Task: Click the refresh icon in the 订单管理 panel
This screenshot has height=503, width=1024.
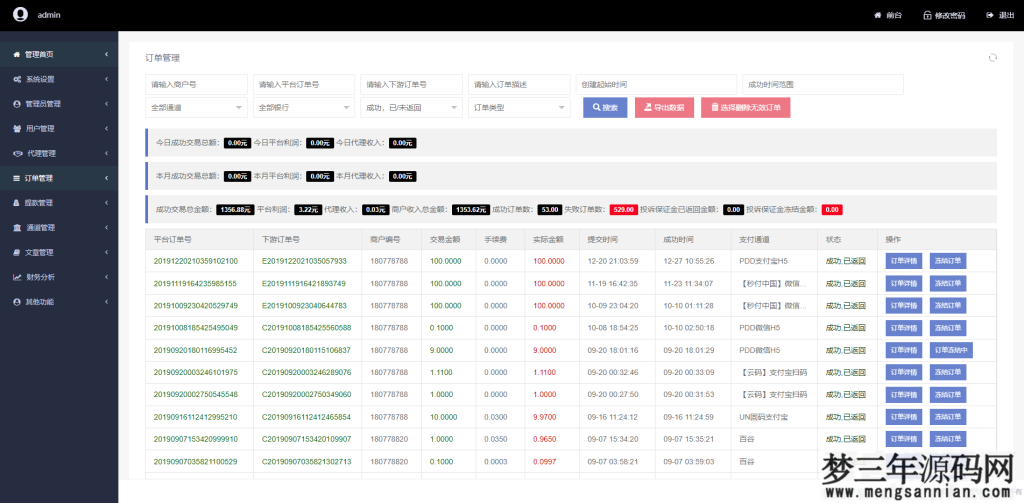Action: click(992, 58)
